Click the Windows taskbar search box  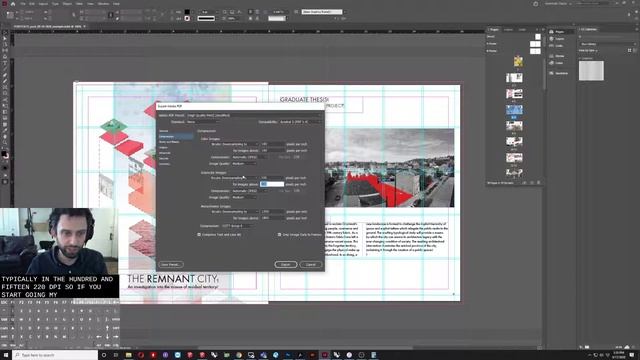coord(55,355)
